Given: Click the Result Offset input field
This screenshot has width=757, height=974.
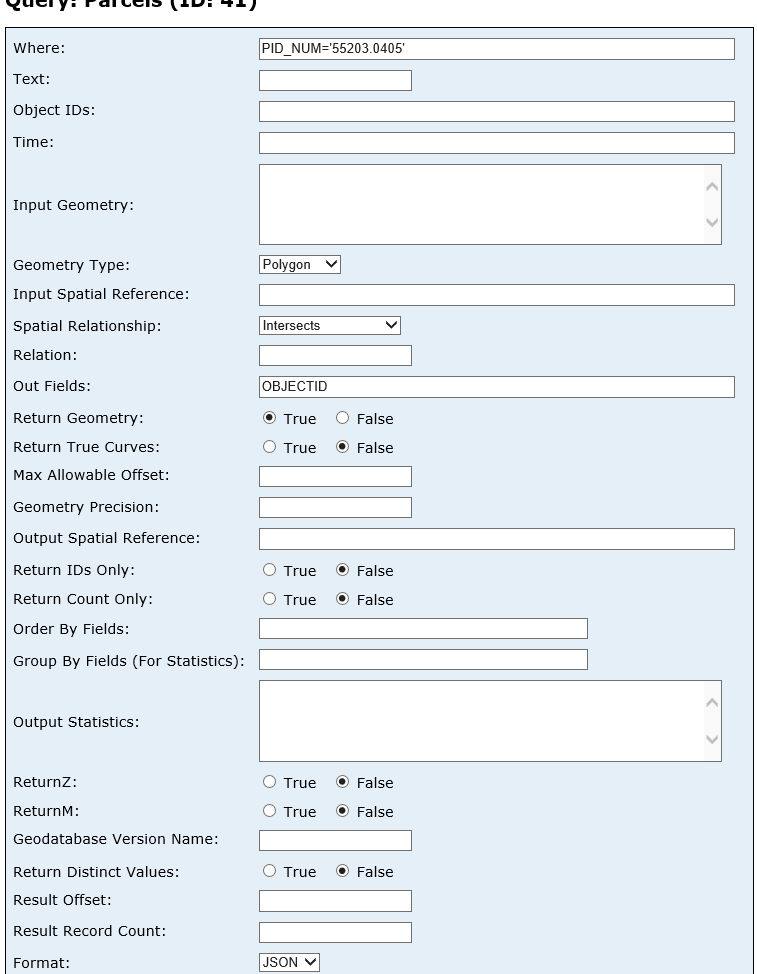Looking at the screenshot, I should pyautogui.click(x=335, y=901).
